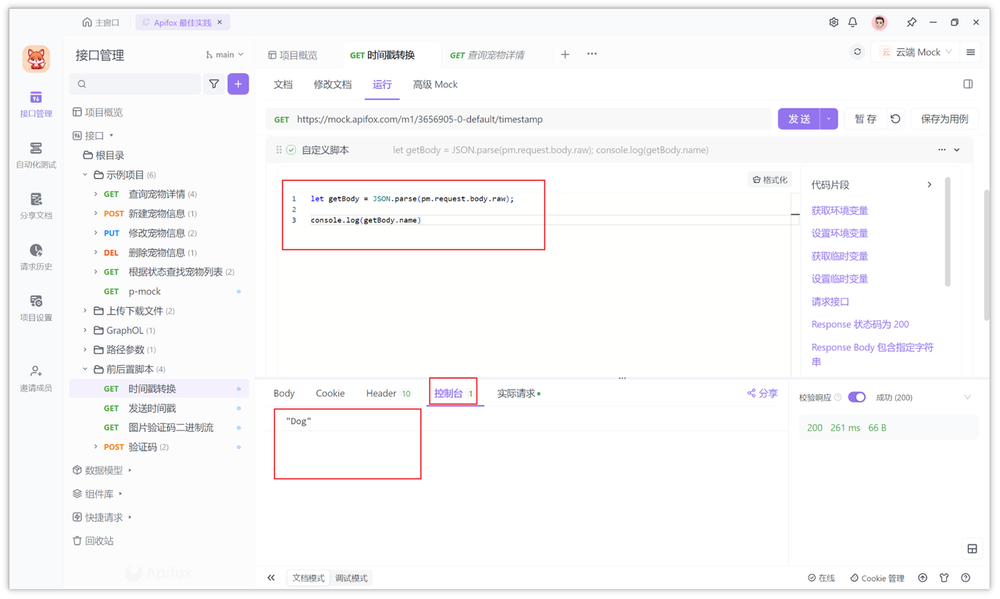Screen dimensions: 1000x599
Task: Click the 邀请成员 sidebar icon
Action: pyautogui.click(x=35, y=375)
